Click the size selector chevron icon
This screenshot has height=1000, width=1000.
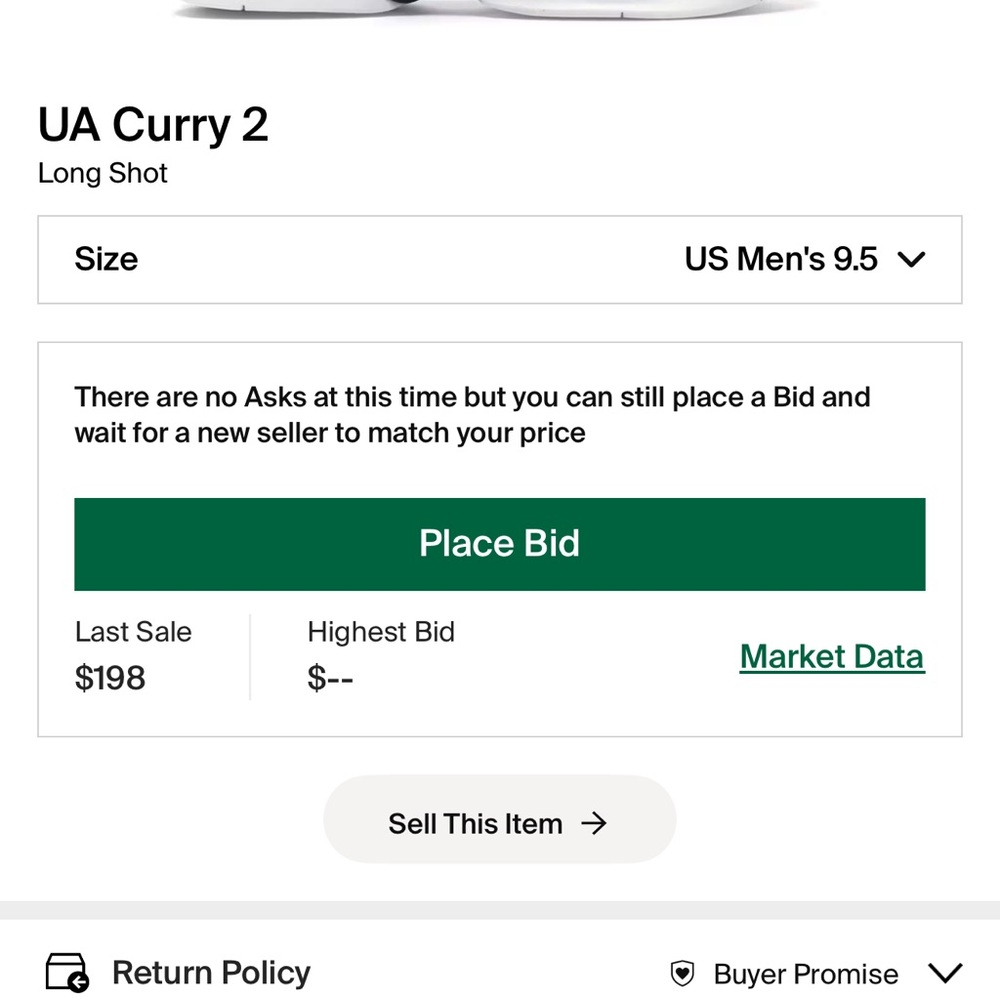(911, 259)
